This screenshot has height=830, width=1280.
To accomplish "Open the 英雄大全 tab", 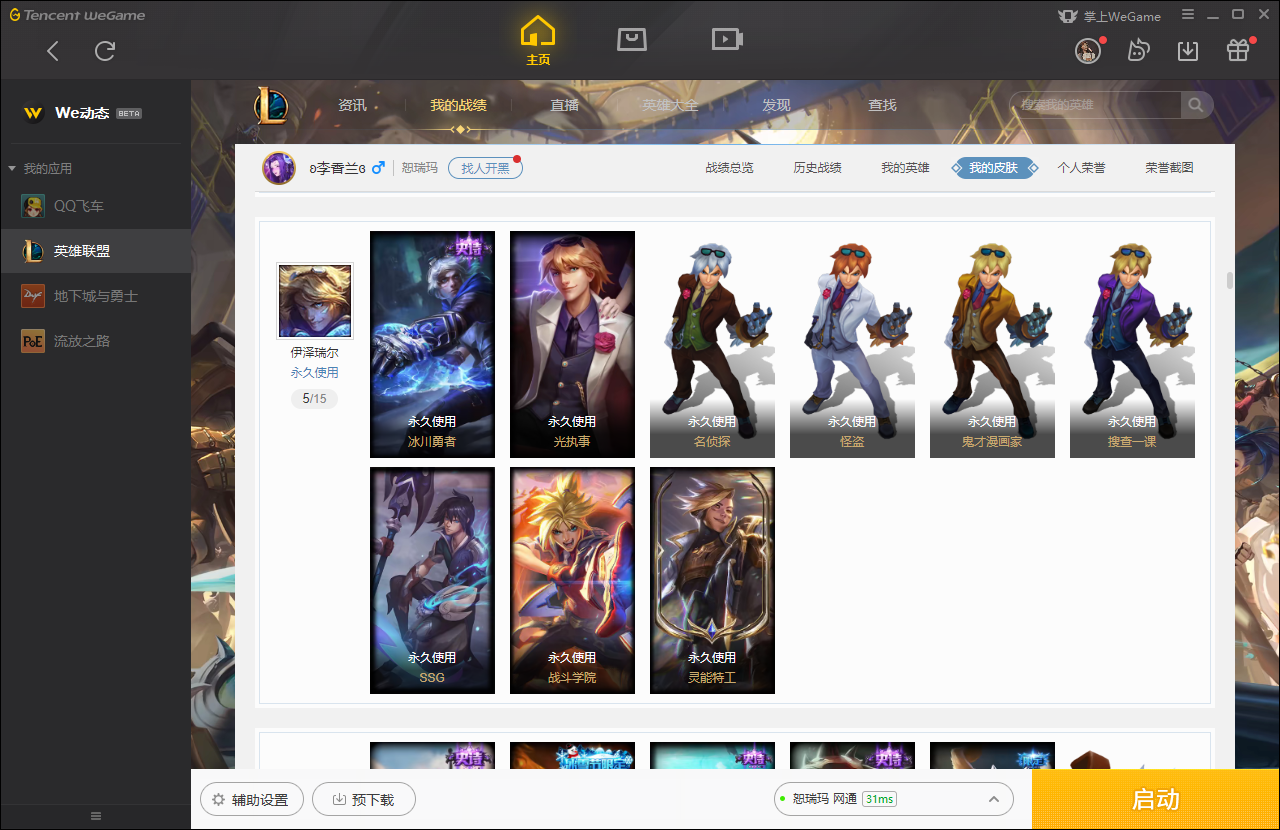I will tap(670, 105).
